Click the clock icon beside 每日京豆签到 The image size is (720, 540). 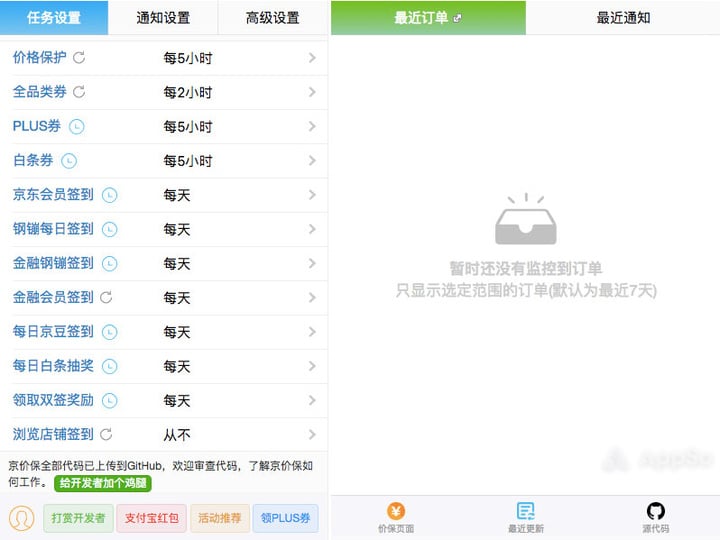click(x=110, y=332)
